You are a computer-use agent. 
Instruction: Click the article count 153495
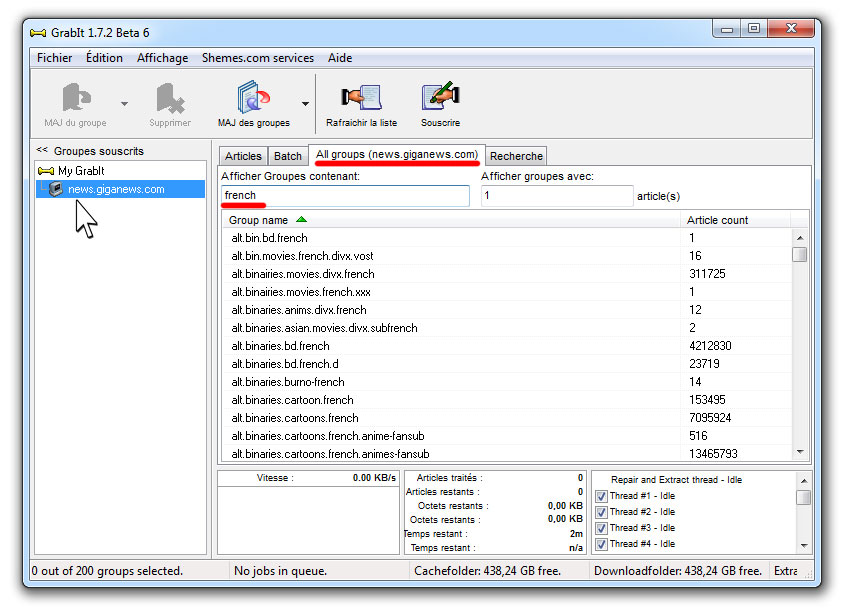(707, 400)
